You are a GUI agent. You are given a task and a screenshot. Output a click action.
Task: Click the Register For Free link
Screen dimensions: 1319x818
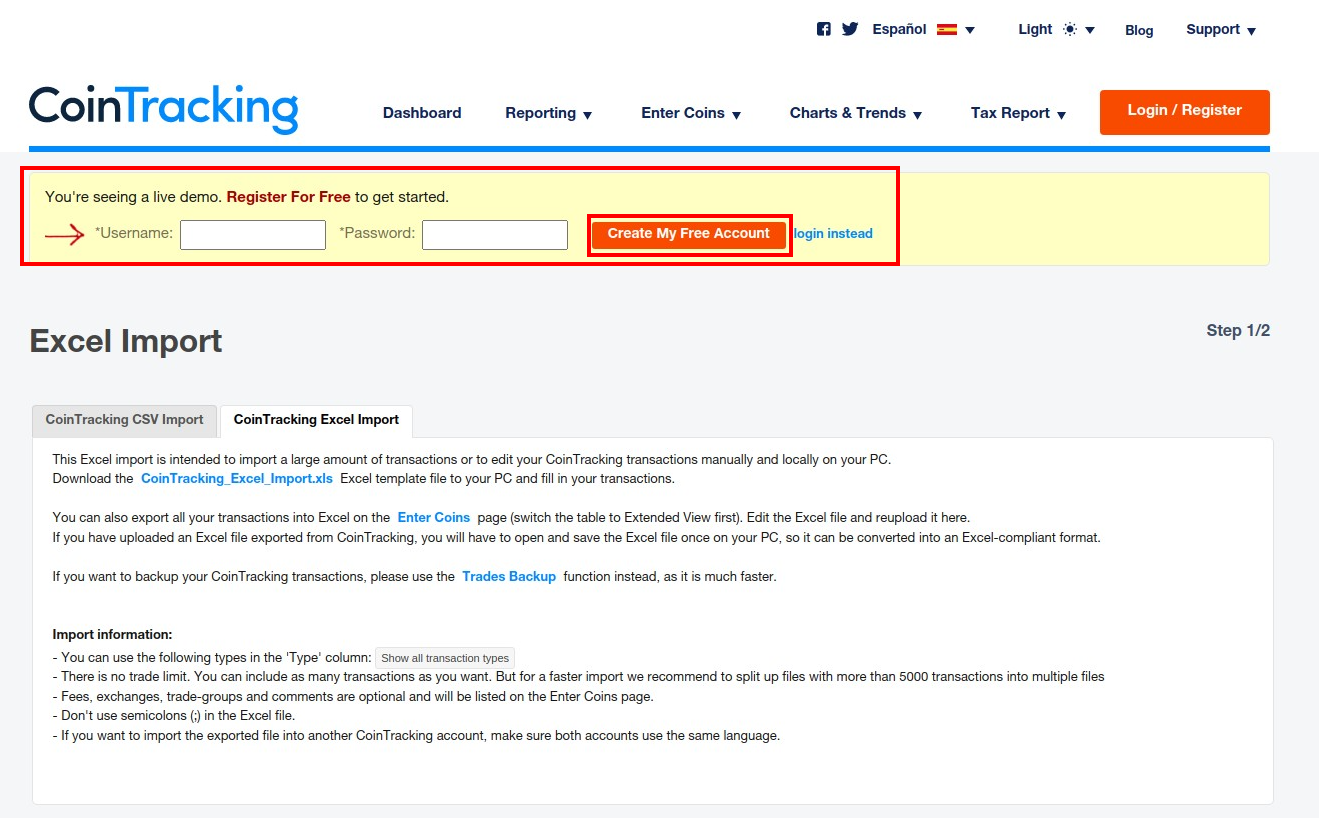(288, 197)
